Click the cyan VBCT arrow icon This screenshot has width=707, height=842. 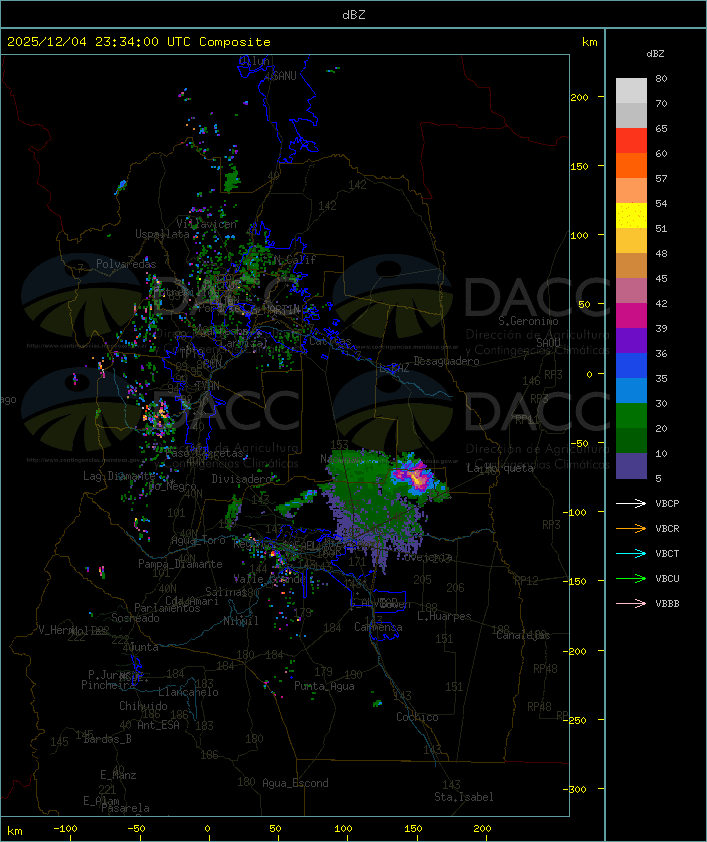(x=631, y=553)
